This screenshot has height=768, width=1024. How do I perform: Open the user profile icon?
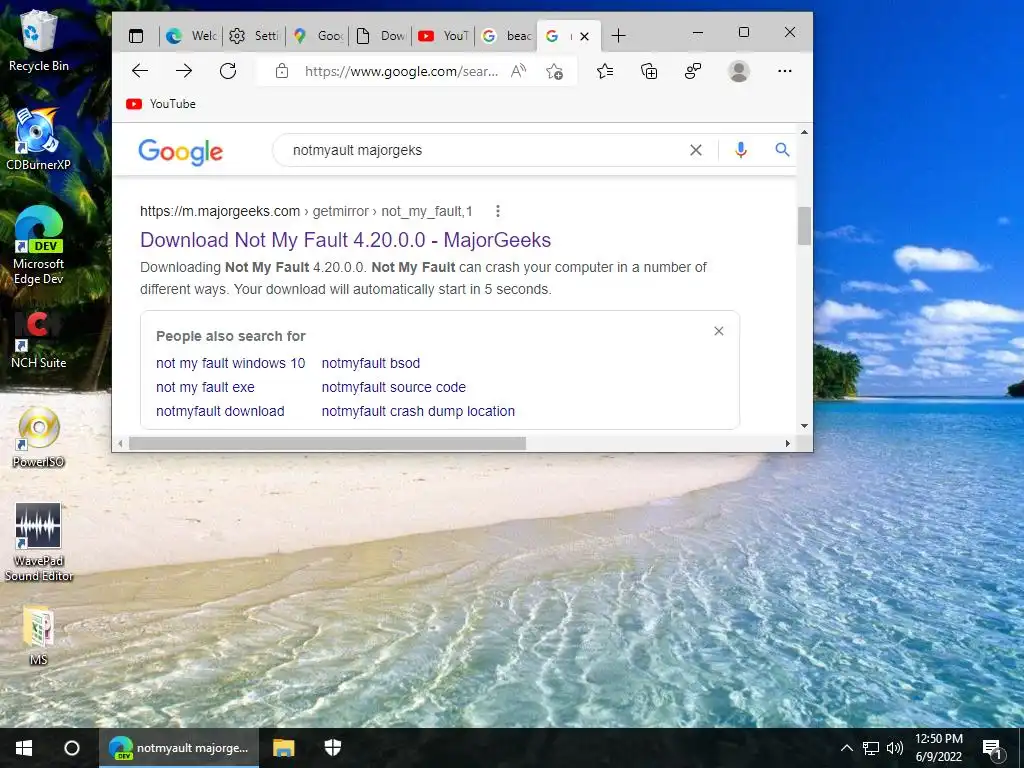tap(739, 71)
